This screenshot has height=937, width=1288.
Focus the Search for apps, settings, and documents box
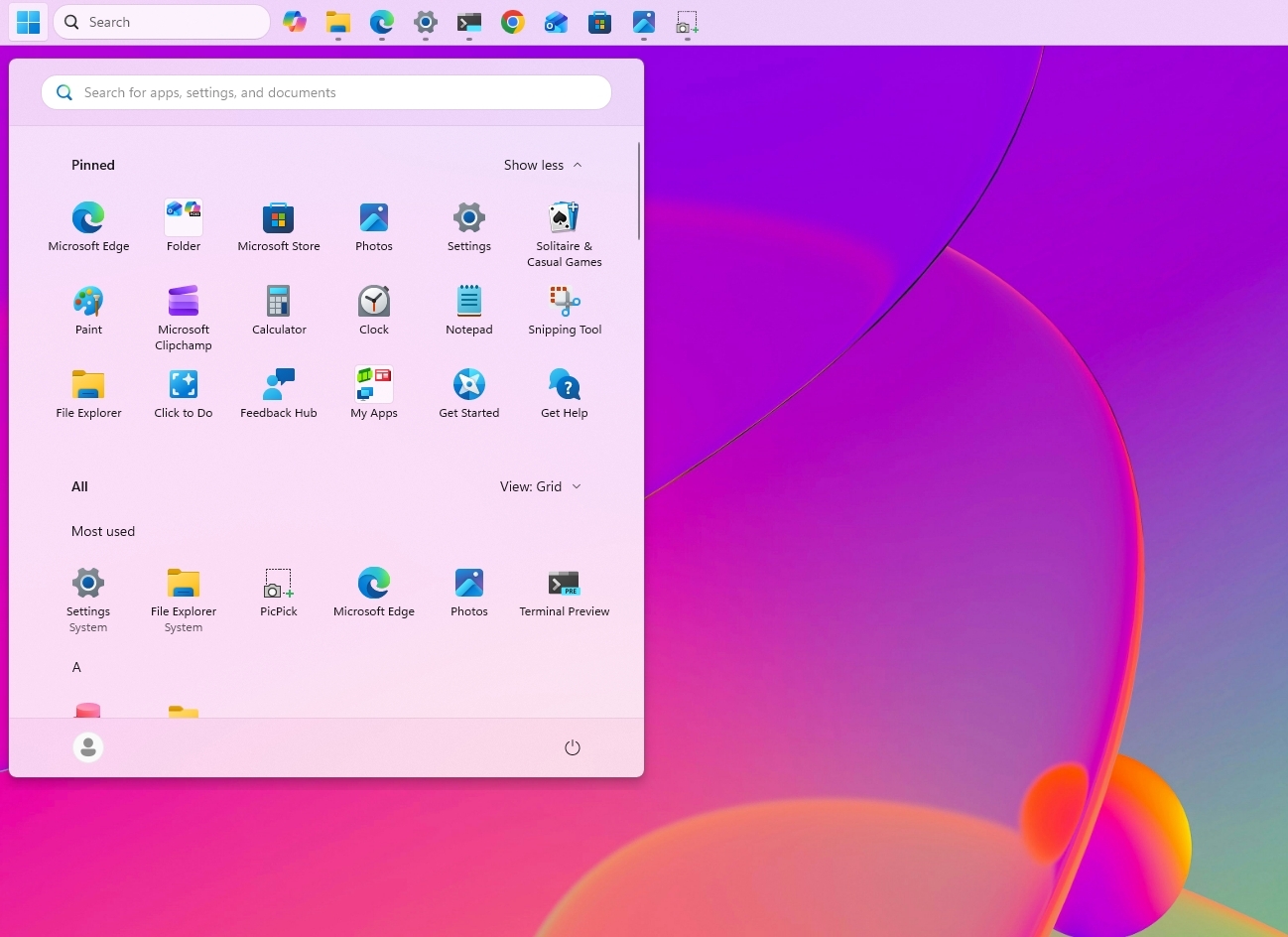pyautogui.click(x=326, y=92)
